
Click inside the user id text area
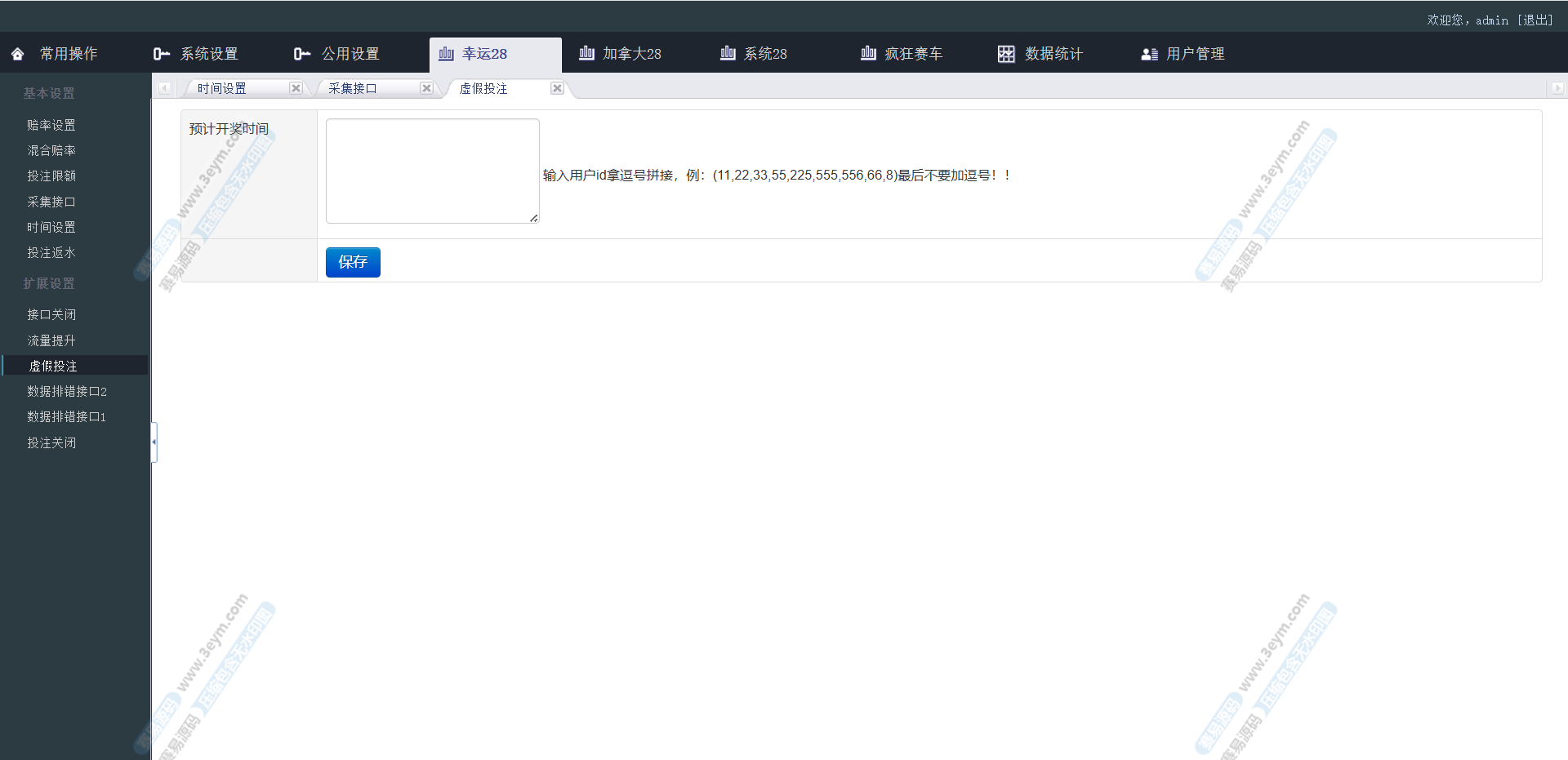(x=432, y=171)
